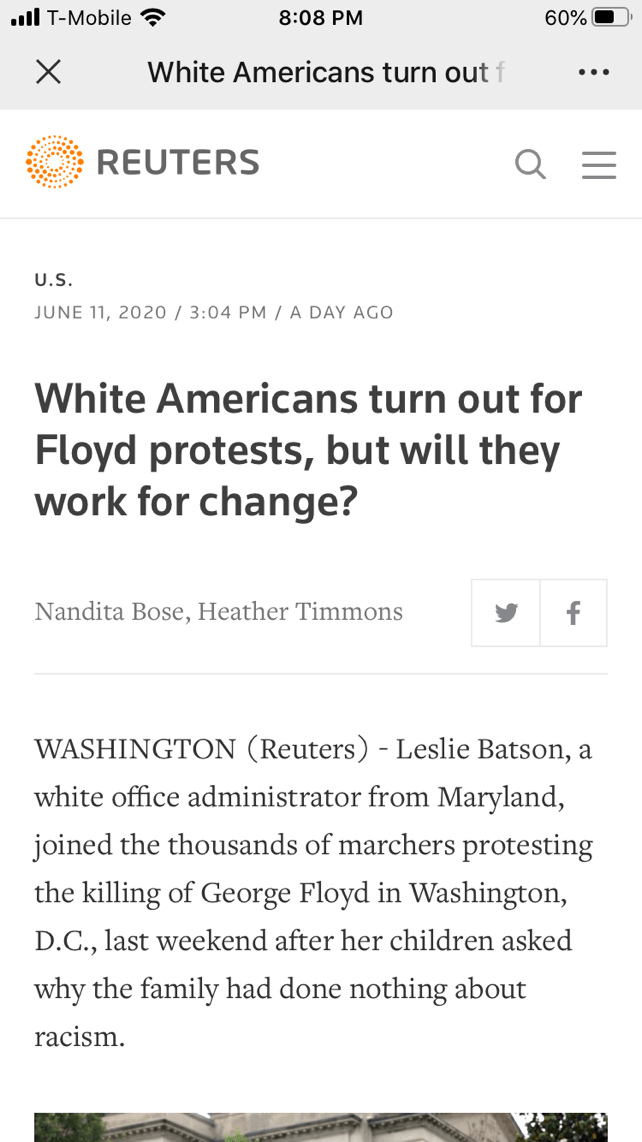Go to the U.S. section
642x1142 pixels.
54,280
